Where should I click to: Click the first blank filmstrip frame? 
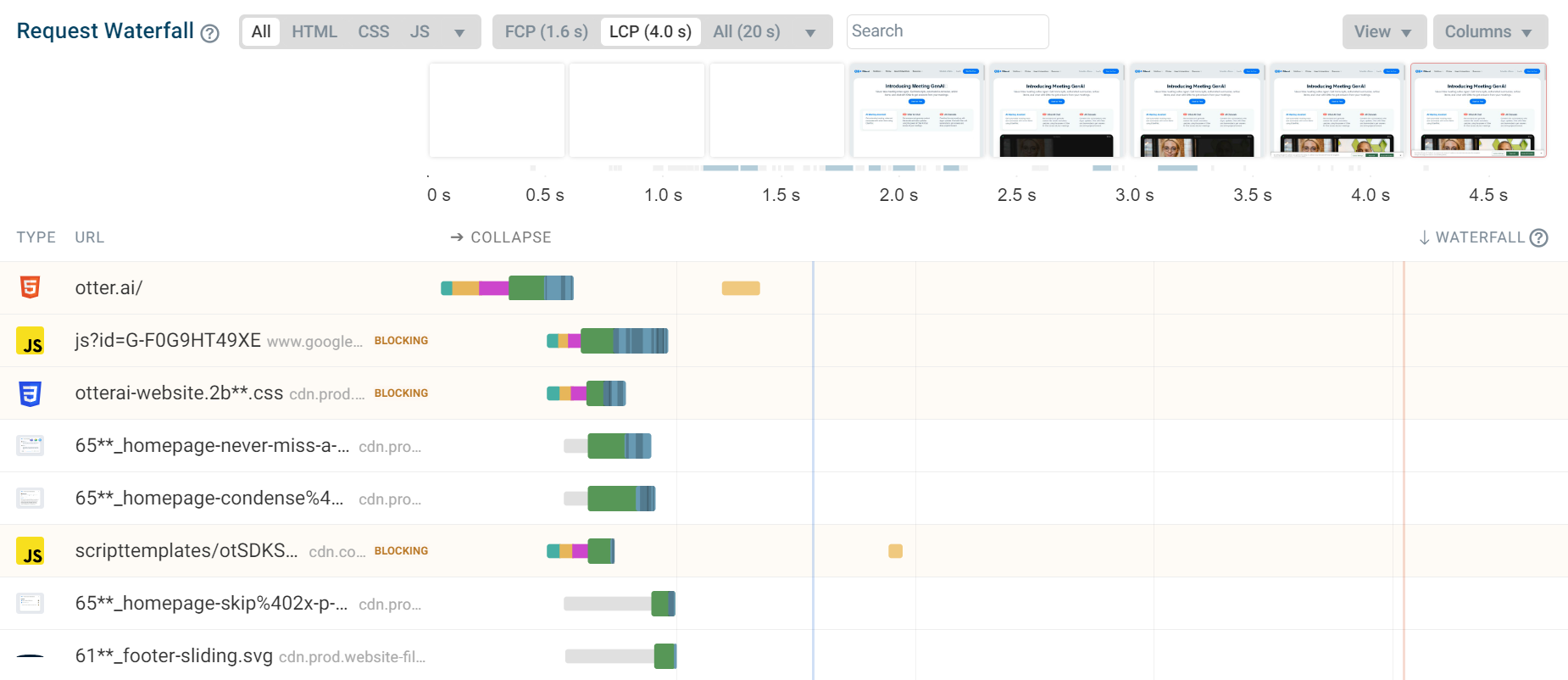click(x=497, y=110)
